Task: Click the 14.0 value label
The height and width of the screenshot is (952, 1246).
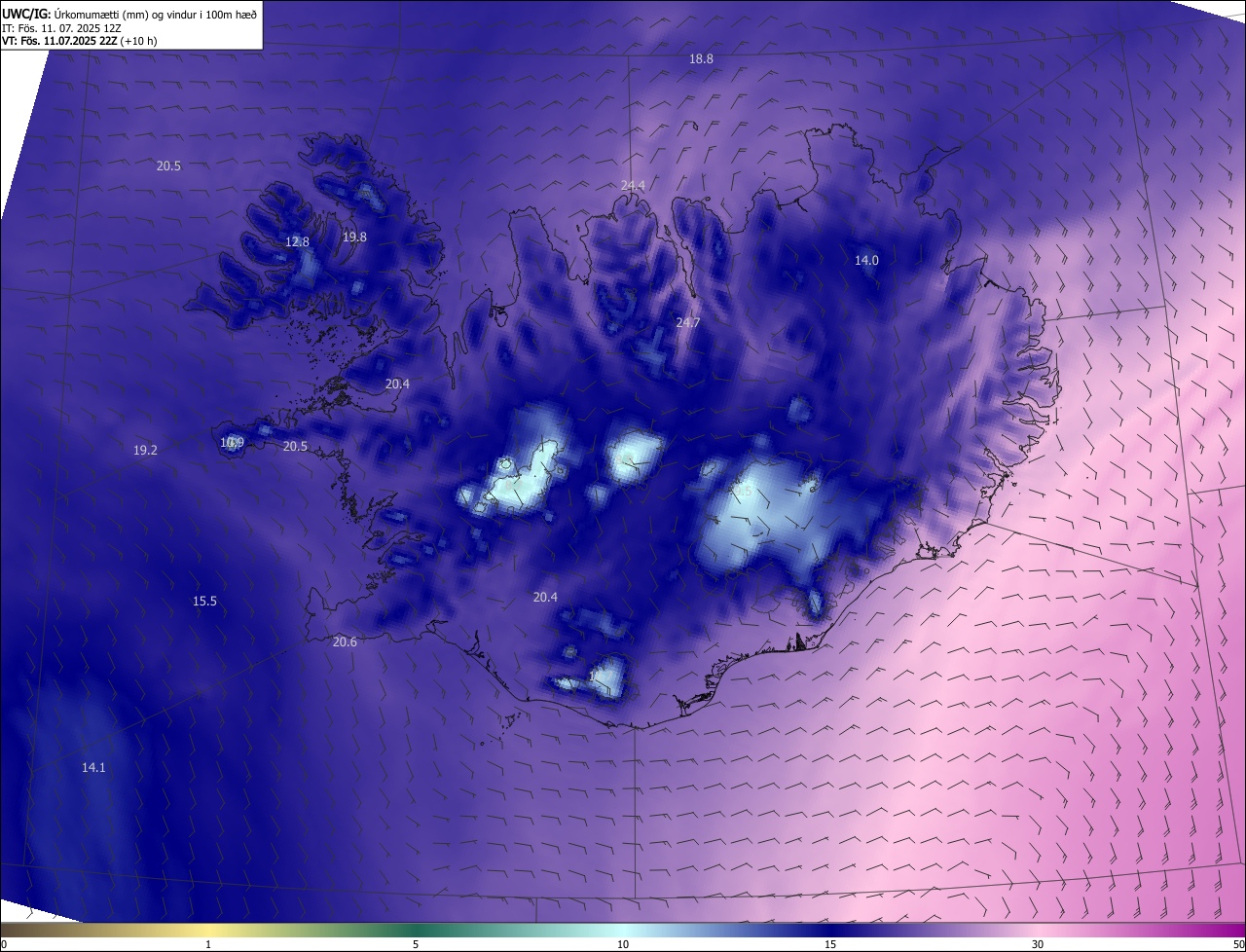Action: pyautogui.click(x=866, y=261)
